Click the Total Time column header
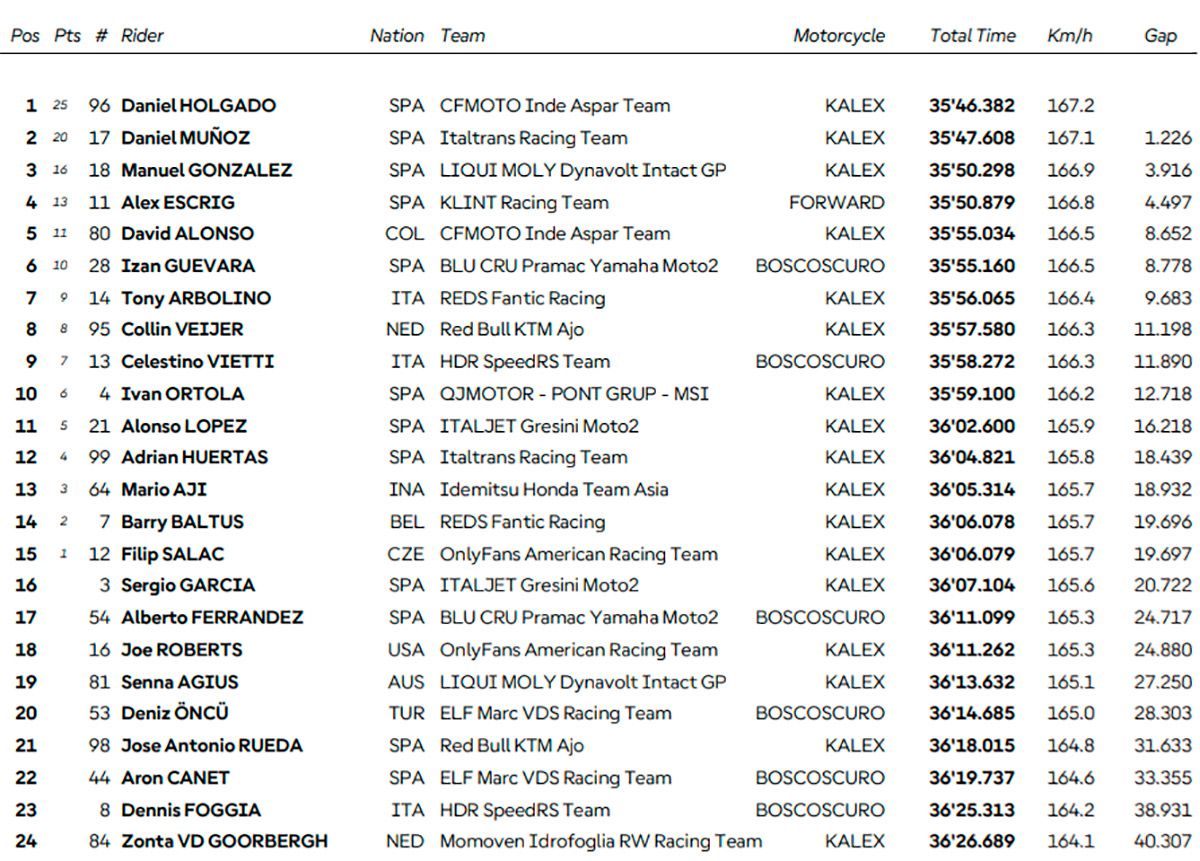This screenshot has height=861, width=1200. [x=972, y=36]
